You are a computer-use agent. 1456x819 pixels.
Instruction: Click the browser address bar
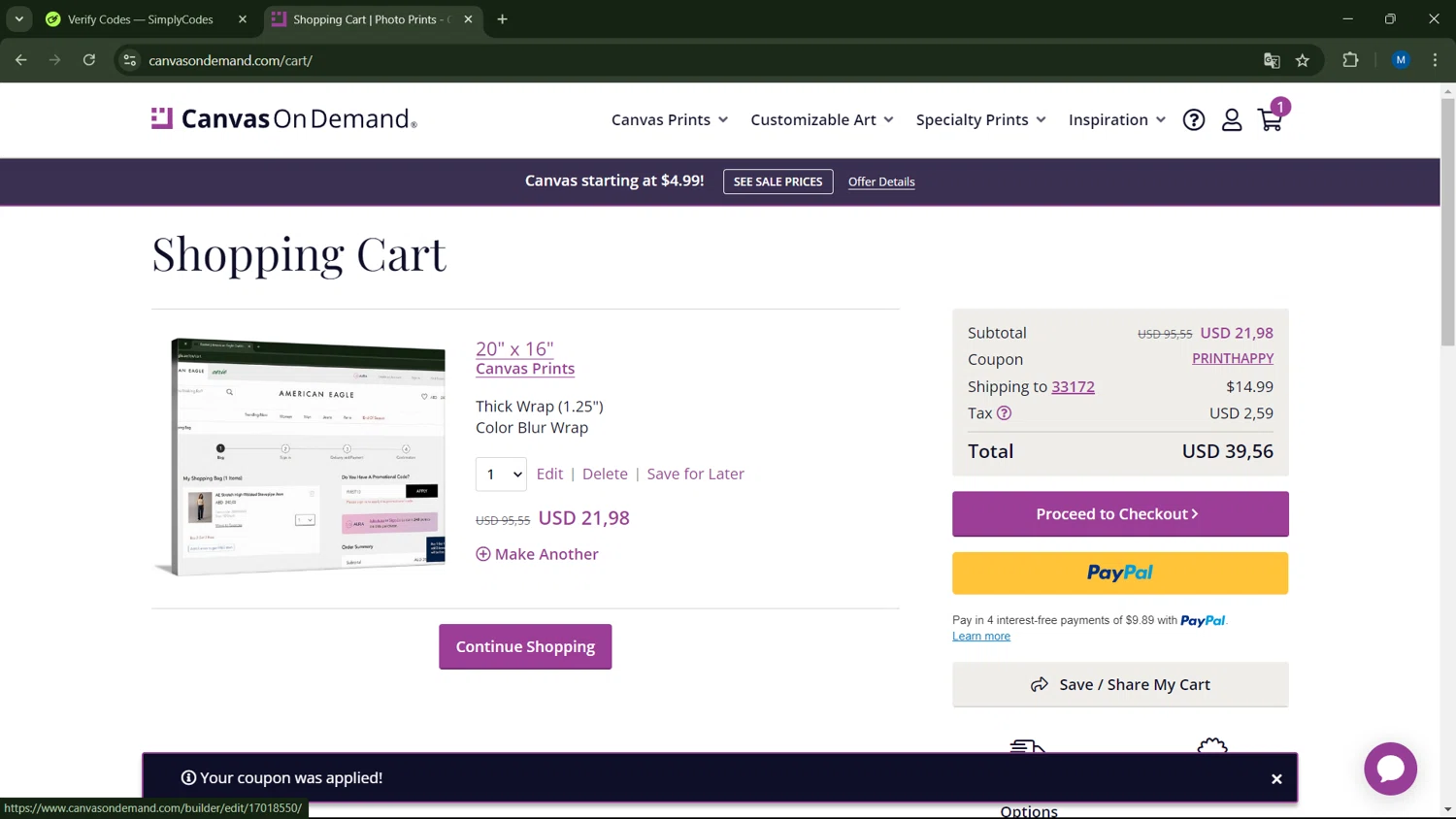click(679, 60)
